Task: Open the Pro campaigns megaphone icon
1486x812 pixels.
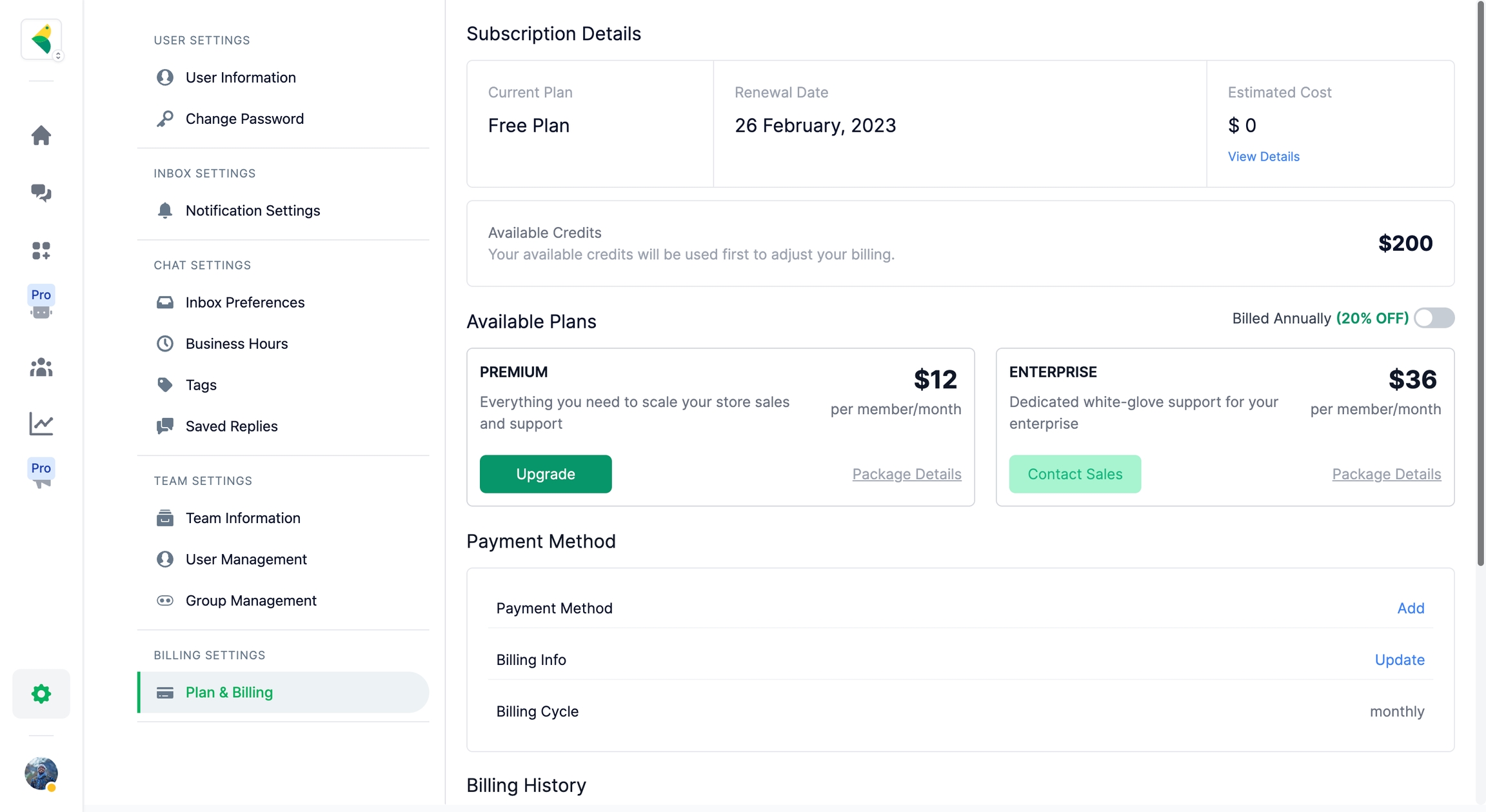Action: (x=41, y=475)
